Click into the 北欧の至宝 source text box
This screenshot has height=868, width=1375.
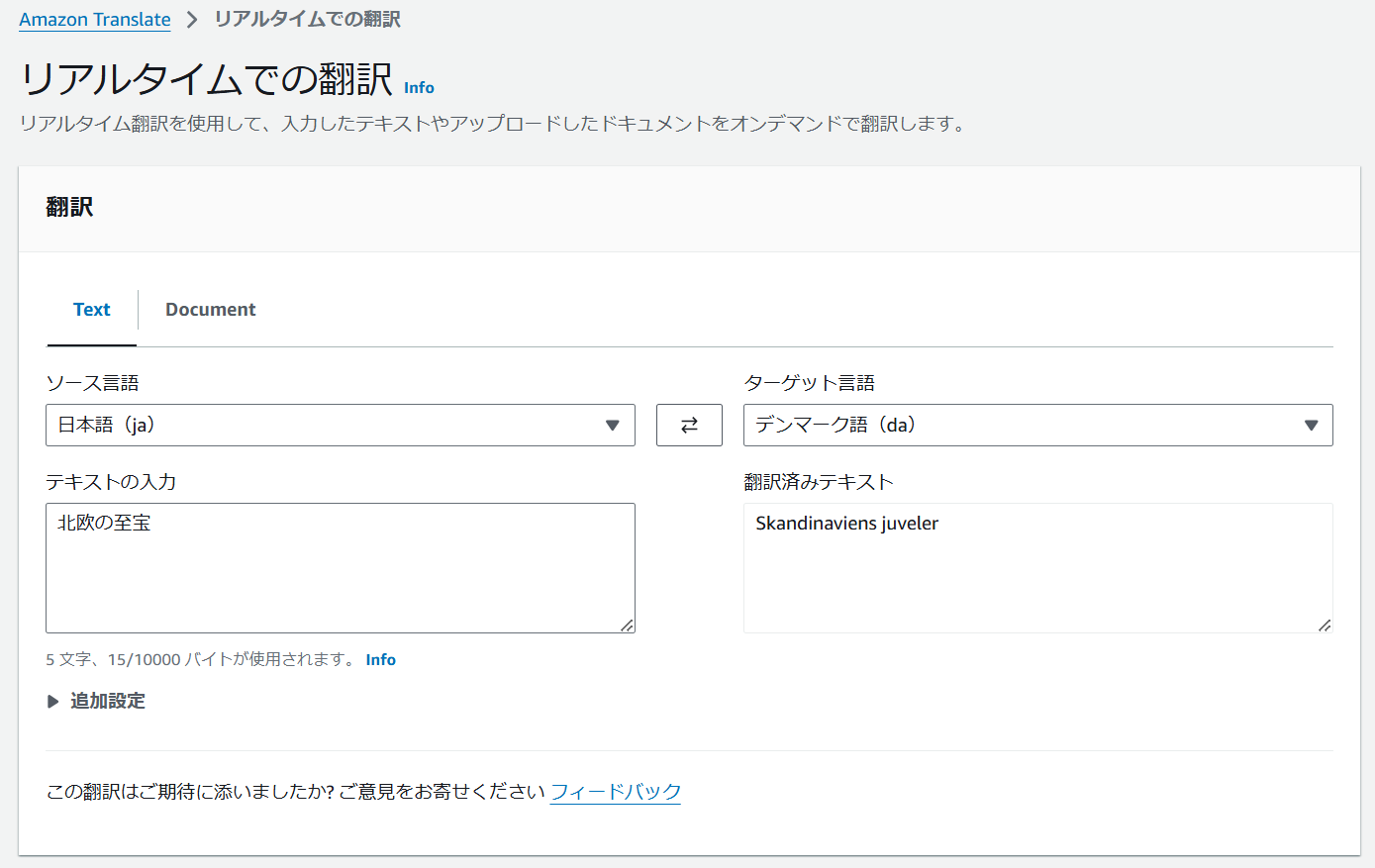(341, 568)
